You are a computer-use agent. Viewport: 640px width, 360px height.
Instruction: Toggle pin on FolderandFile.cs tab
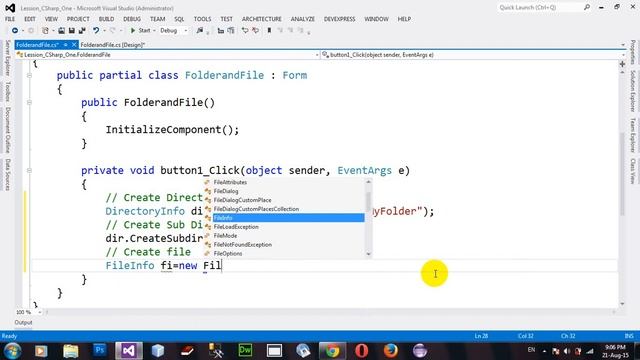pyautogui.click(x=65, y=45)
